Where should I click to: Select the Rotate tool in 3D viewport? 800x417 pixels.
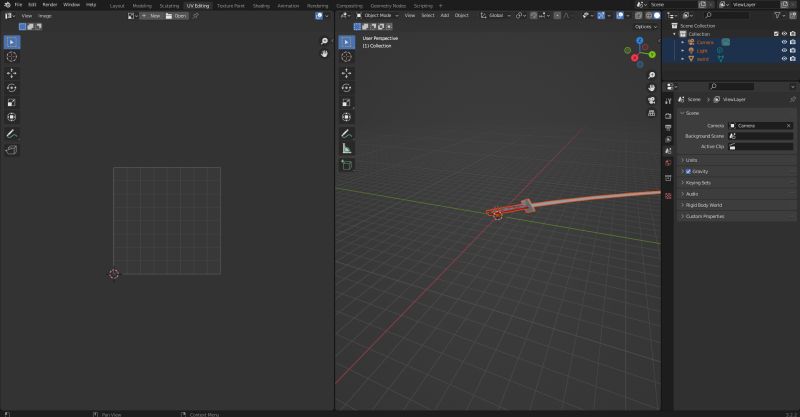[346, 88]
